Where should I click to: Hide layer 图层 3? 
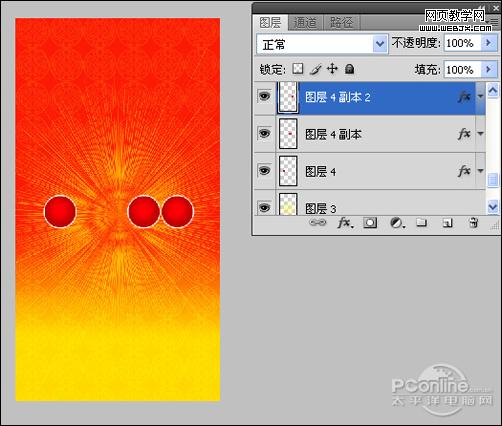tap(265, 207)
